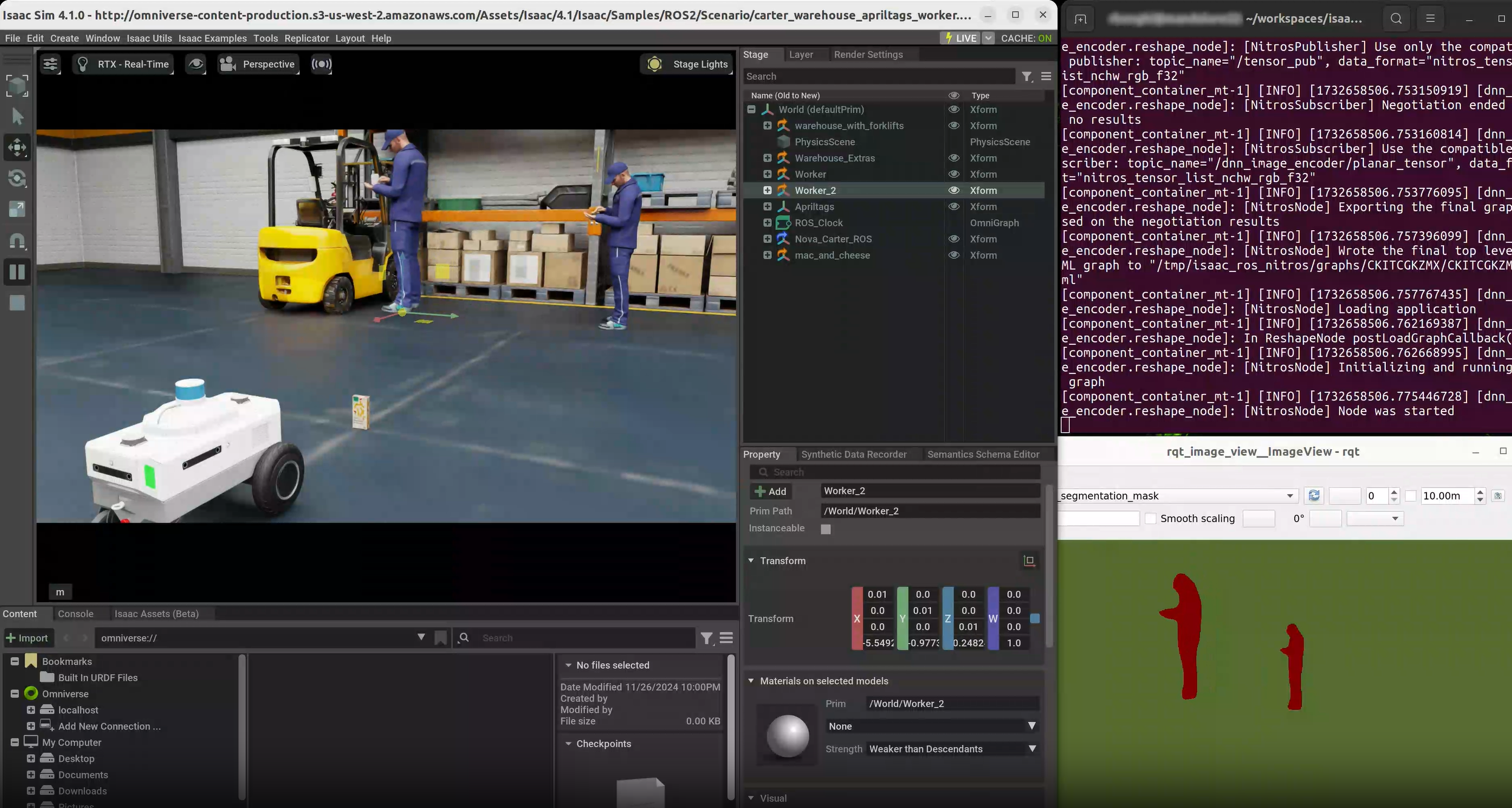Viewport: 1512px width, 808px height.
Task: Click the Rotate tool icon
Action: coord(17,178)
